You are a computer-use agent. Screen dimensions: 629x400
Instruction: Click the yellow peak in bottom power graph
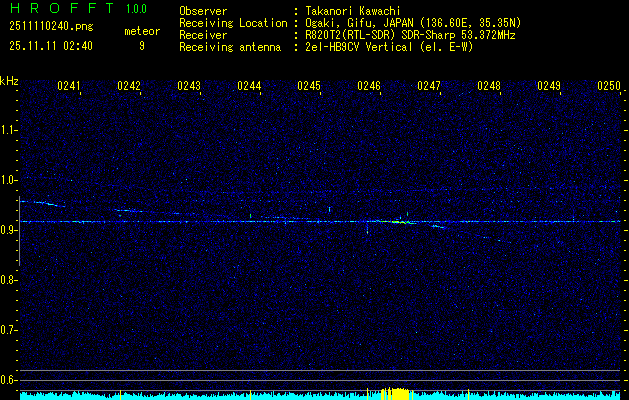[397, 393]
